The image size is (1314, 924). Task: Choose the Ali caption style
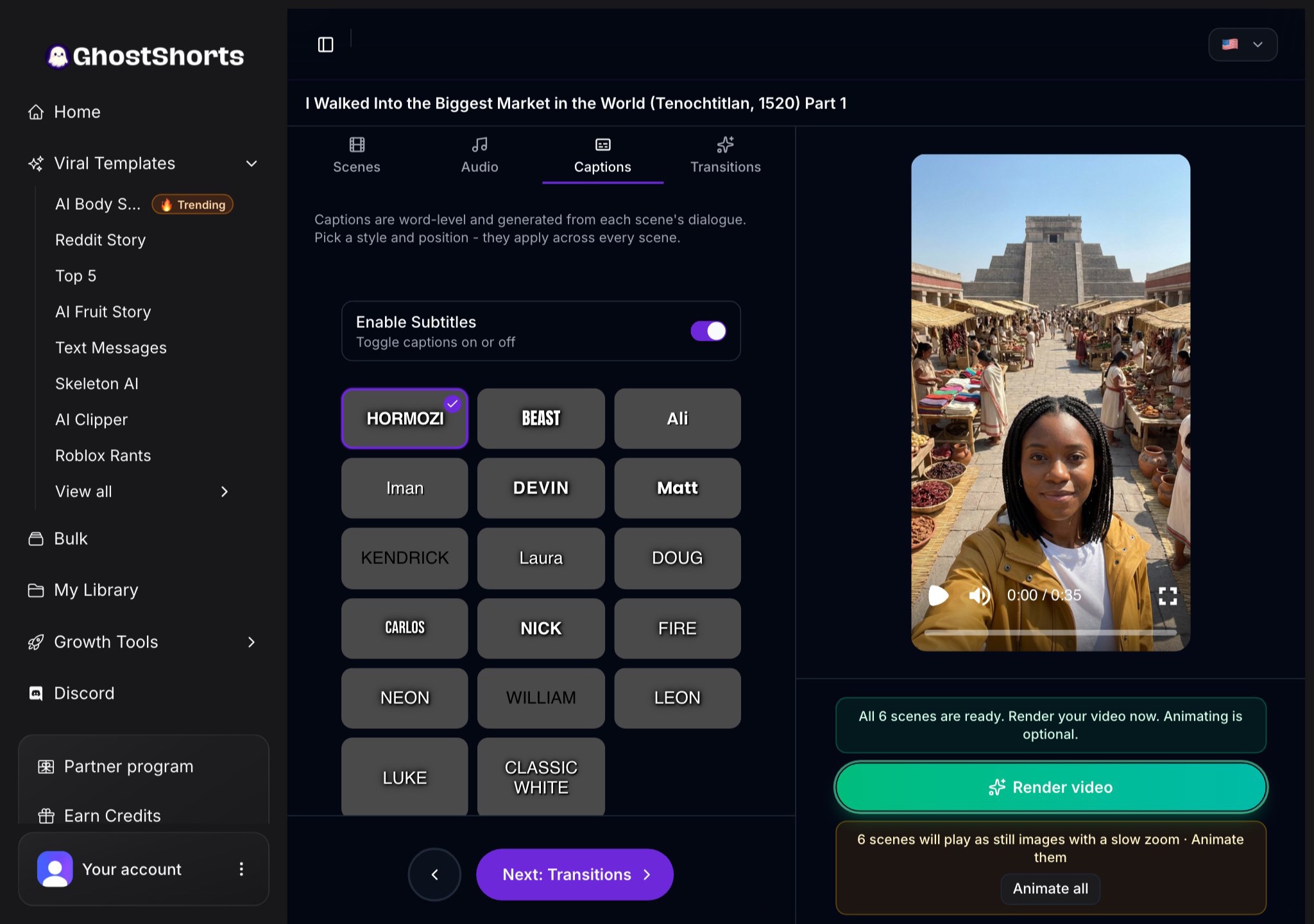[678, 418]
